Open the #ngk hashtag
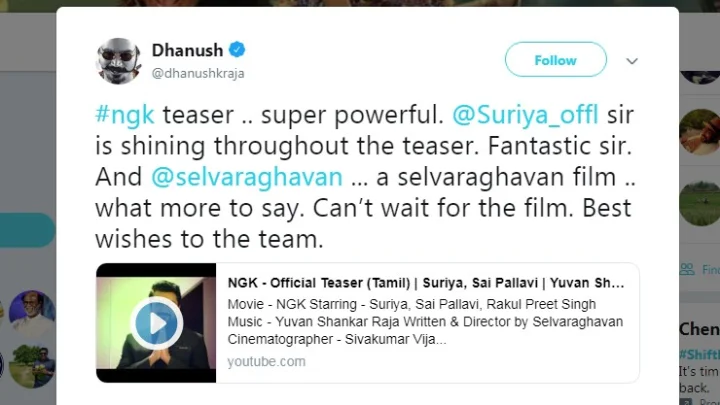 122,114
